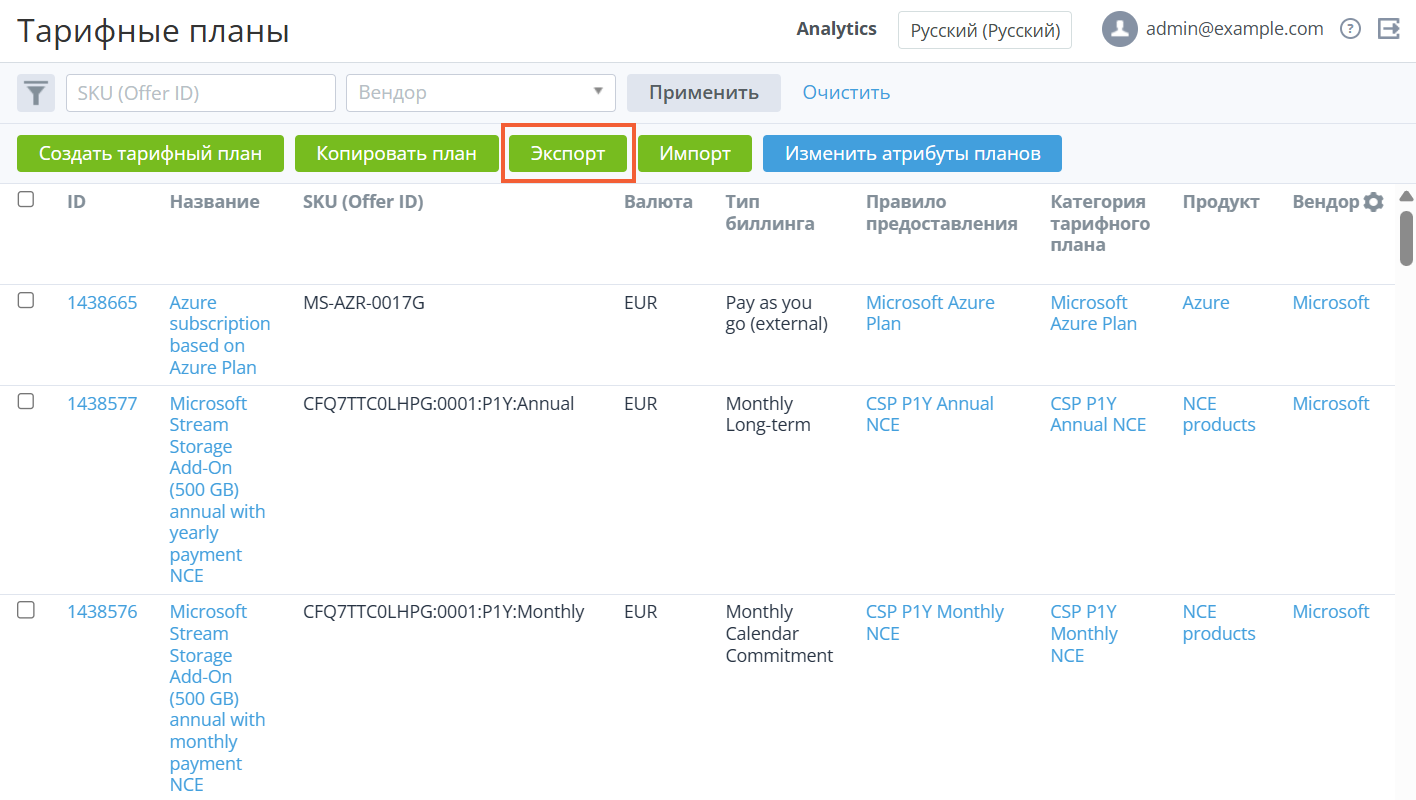Image resolution: width=1416 pixels, height=800 pixels.
Task: Click SKU cell MS-AZR-0017G
Action: [364, 302]
